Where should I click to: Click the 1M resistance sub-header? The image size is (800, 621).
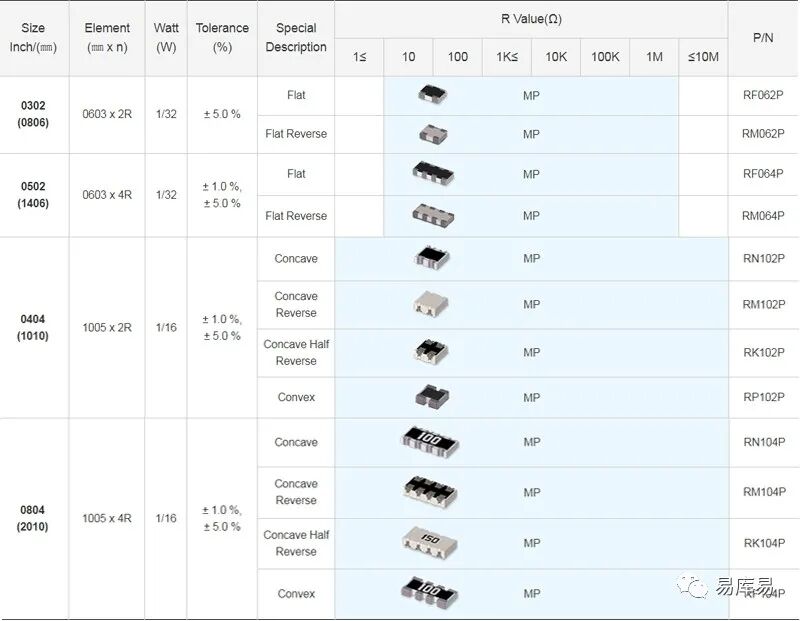coord(654,57)
